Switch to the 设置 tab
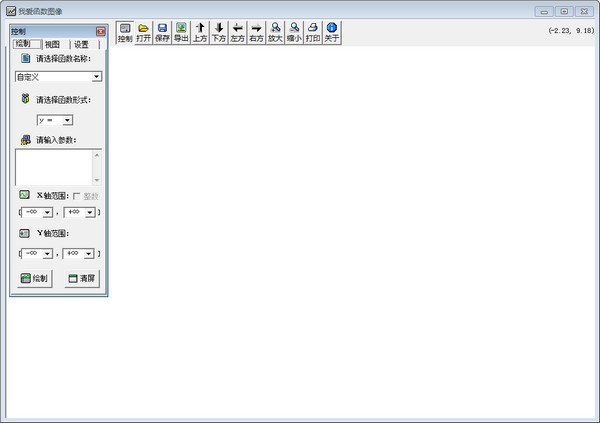 [81, 45]
